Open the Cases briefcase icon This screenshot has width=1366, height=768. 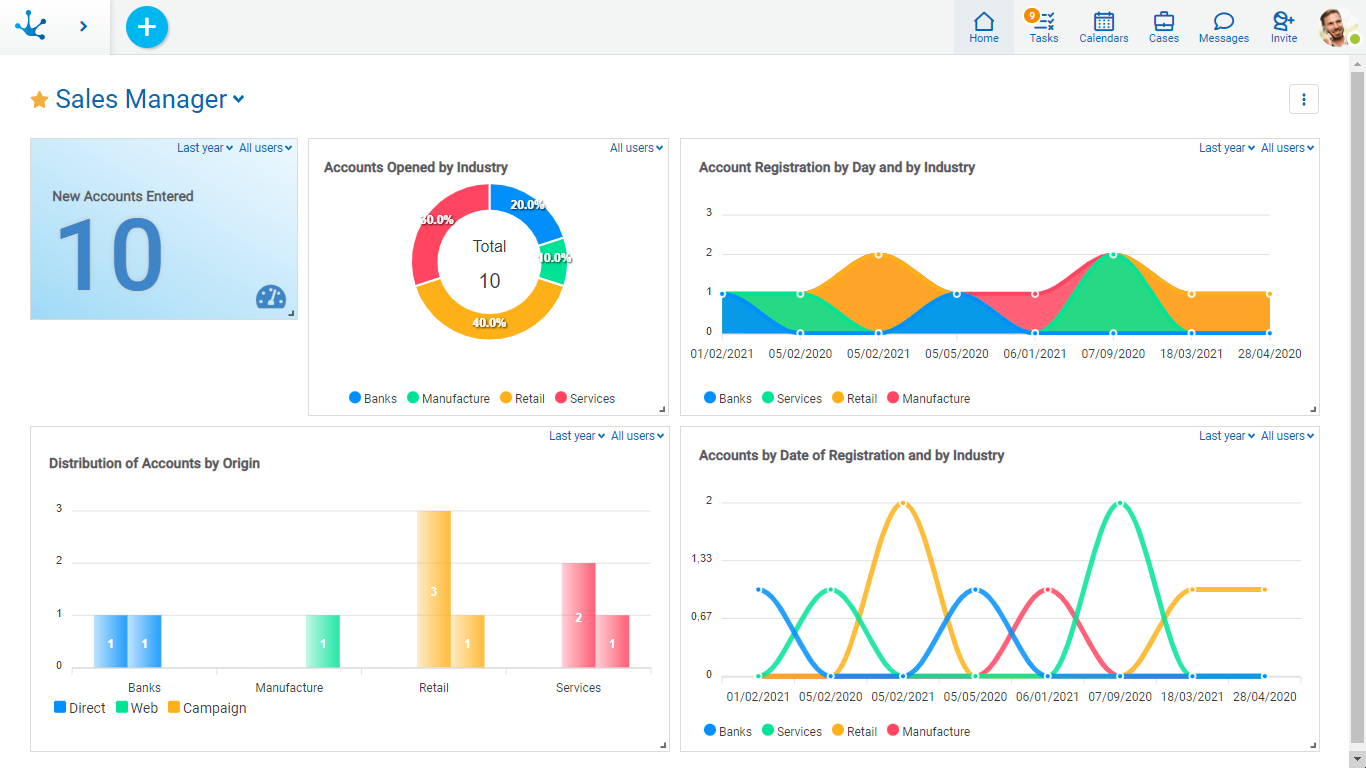1163,26
